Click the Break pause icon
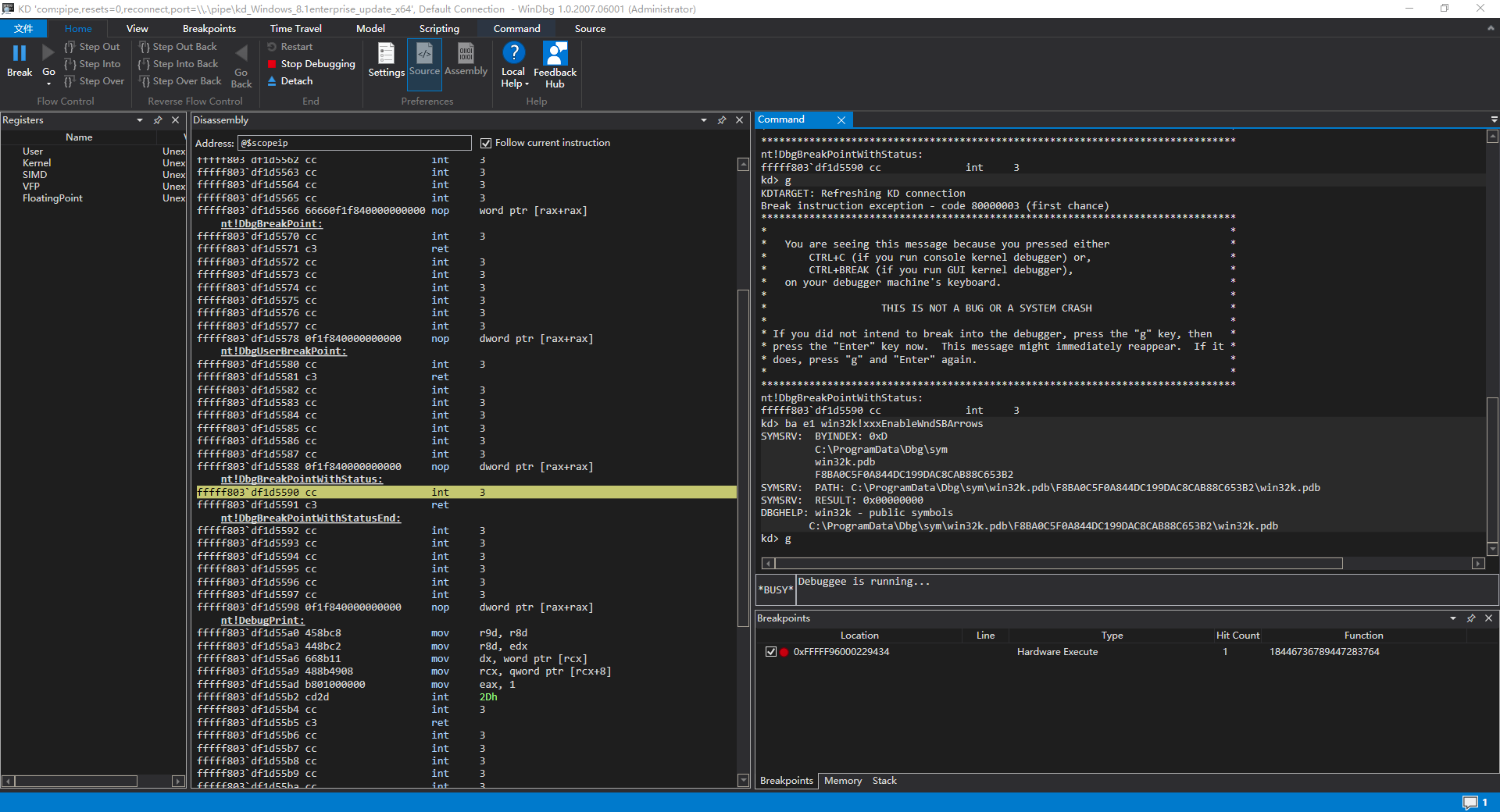The height and width of the screenshot is (812, 1500). click(x=20, y=53)
